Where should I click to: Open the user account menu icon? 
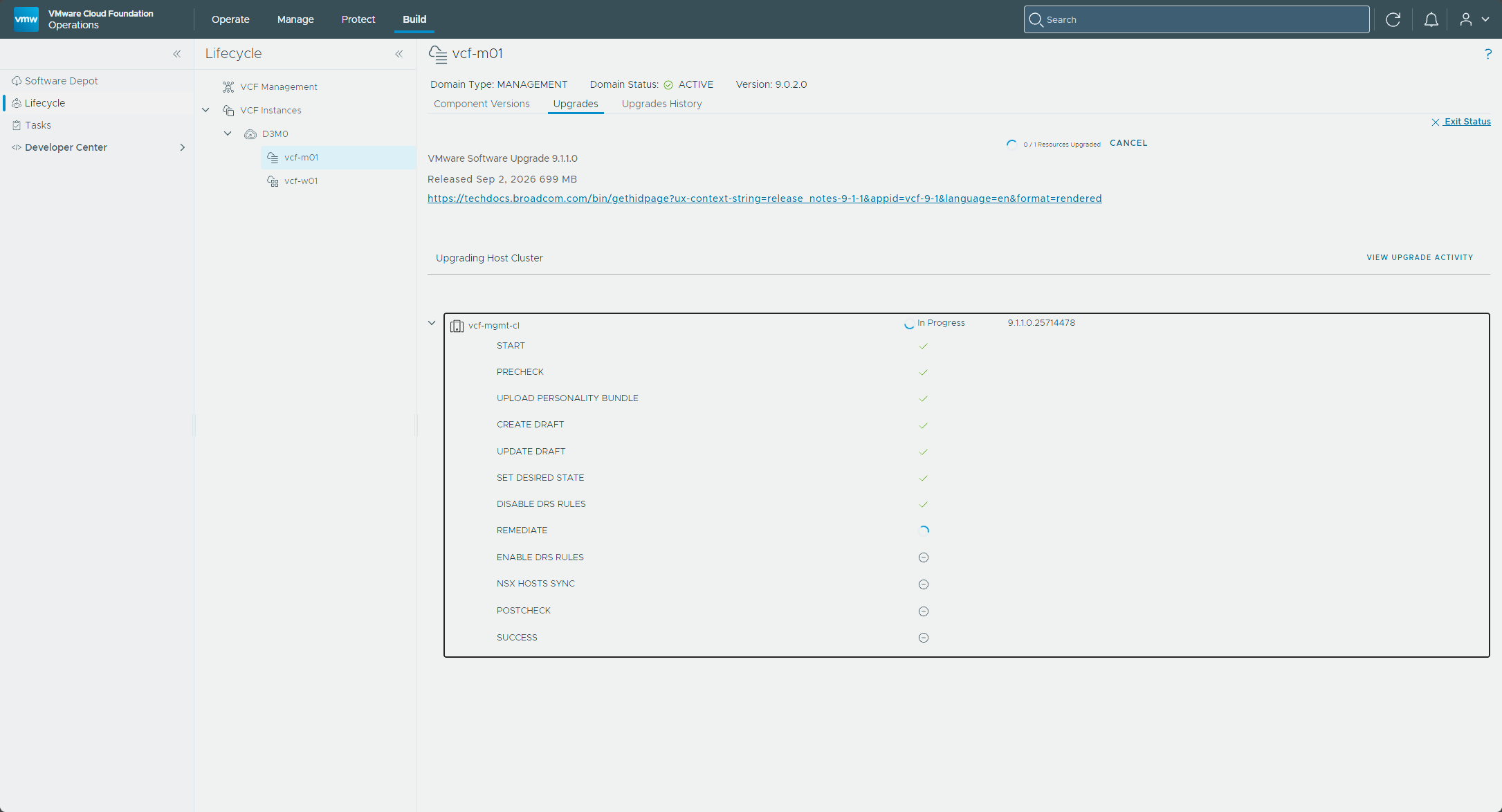coord(1465,19)
